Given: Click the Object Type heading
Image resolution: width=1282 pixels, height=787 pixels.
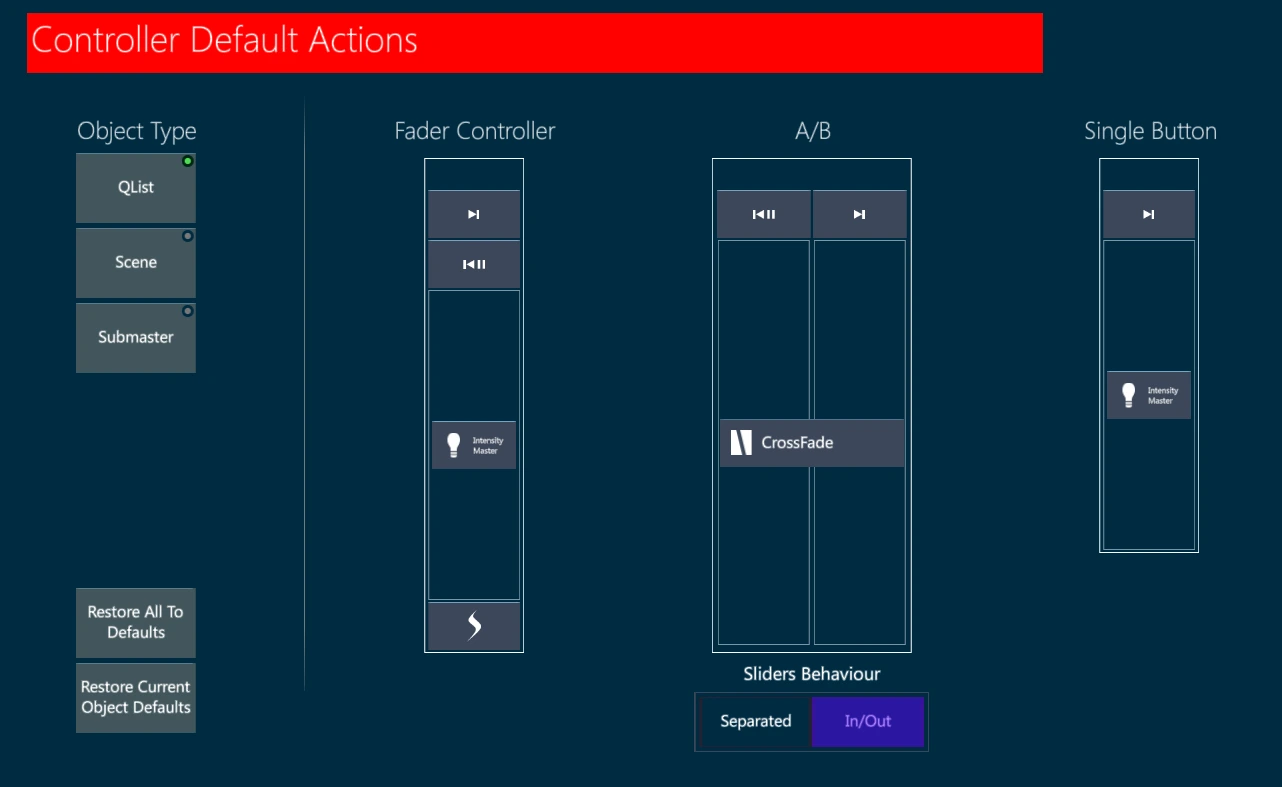Looking at the screenshot, I should 137,132.
